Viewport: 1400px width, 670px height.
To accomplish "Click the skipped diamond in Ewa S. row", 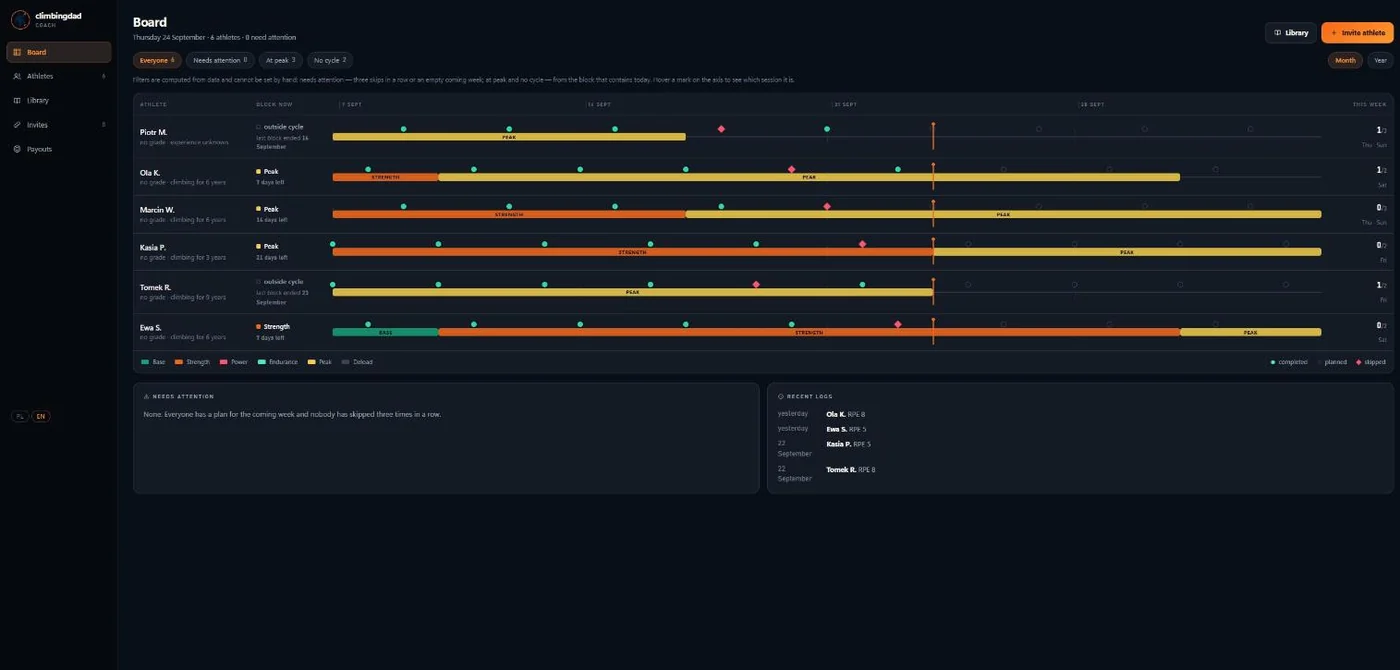I will coord(898,324).
